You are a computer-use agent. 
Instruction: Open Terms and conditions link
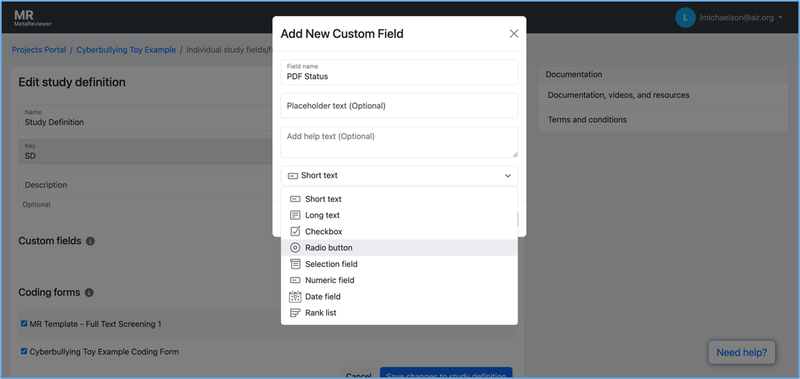tap(587, 120)
